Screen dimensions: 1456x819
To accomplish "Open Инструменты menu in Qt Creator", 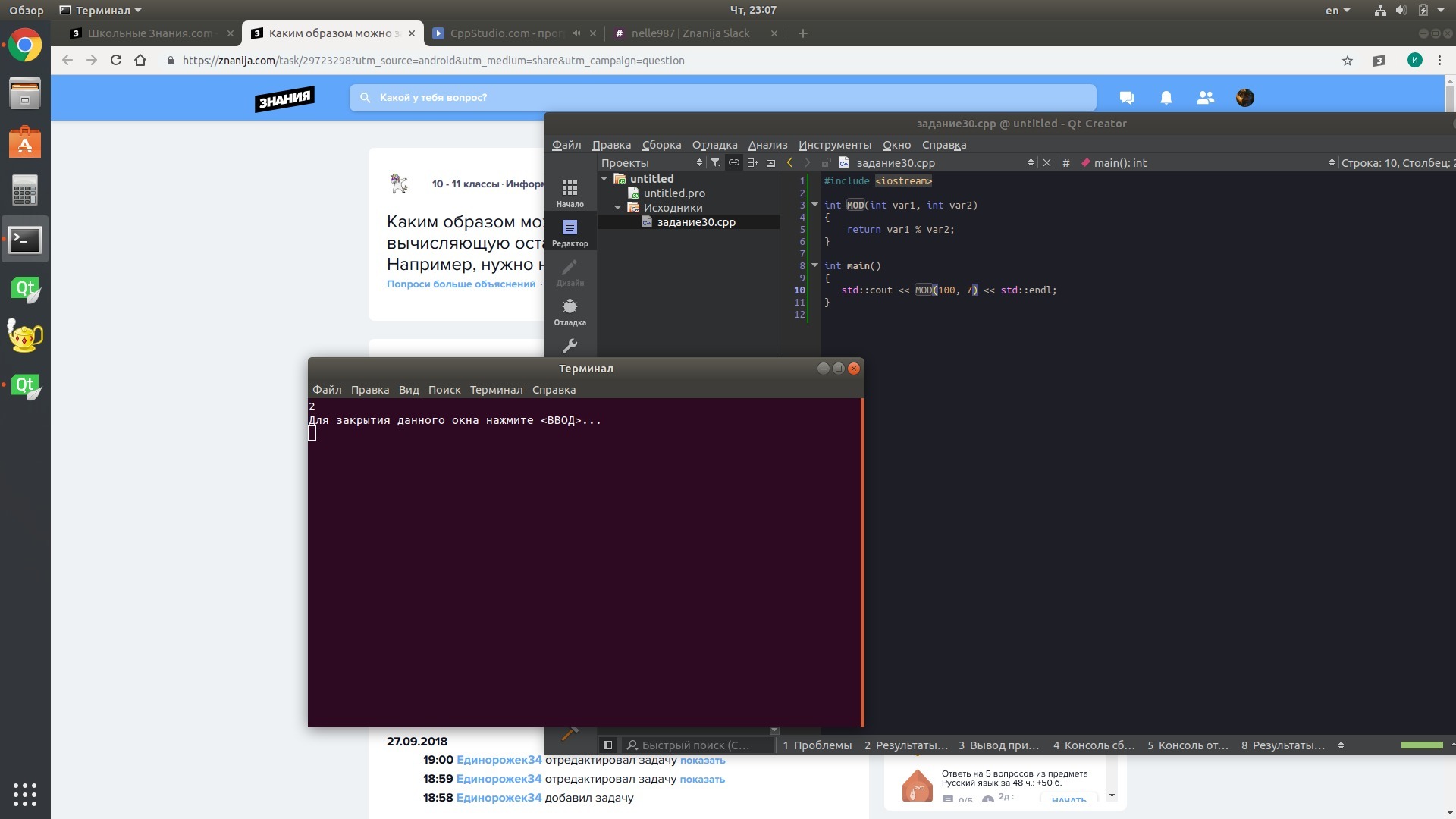I will pos(835,145).
